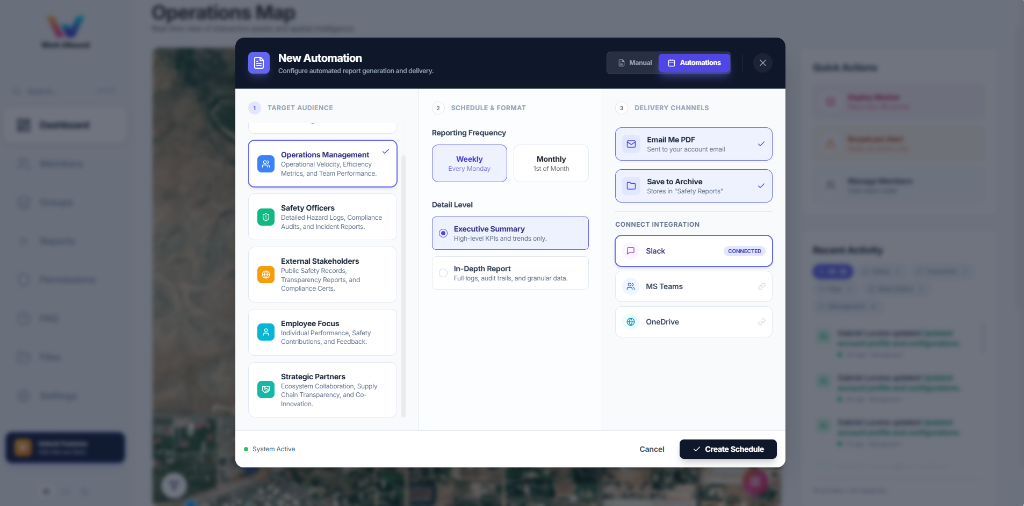Click the MS Teams link icon
This screenshot has height=506, width=1024.
coord(761,286)
